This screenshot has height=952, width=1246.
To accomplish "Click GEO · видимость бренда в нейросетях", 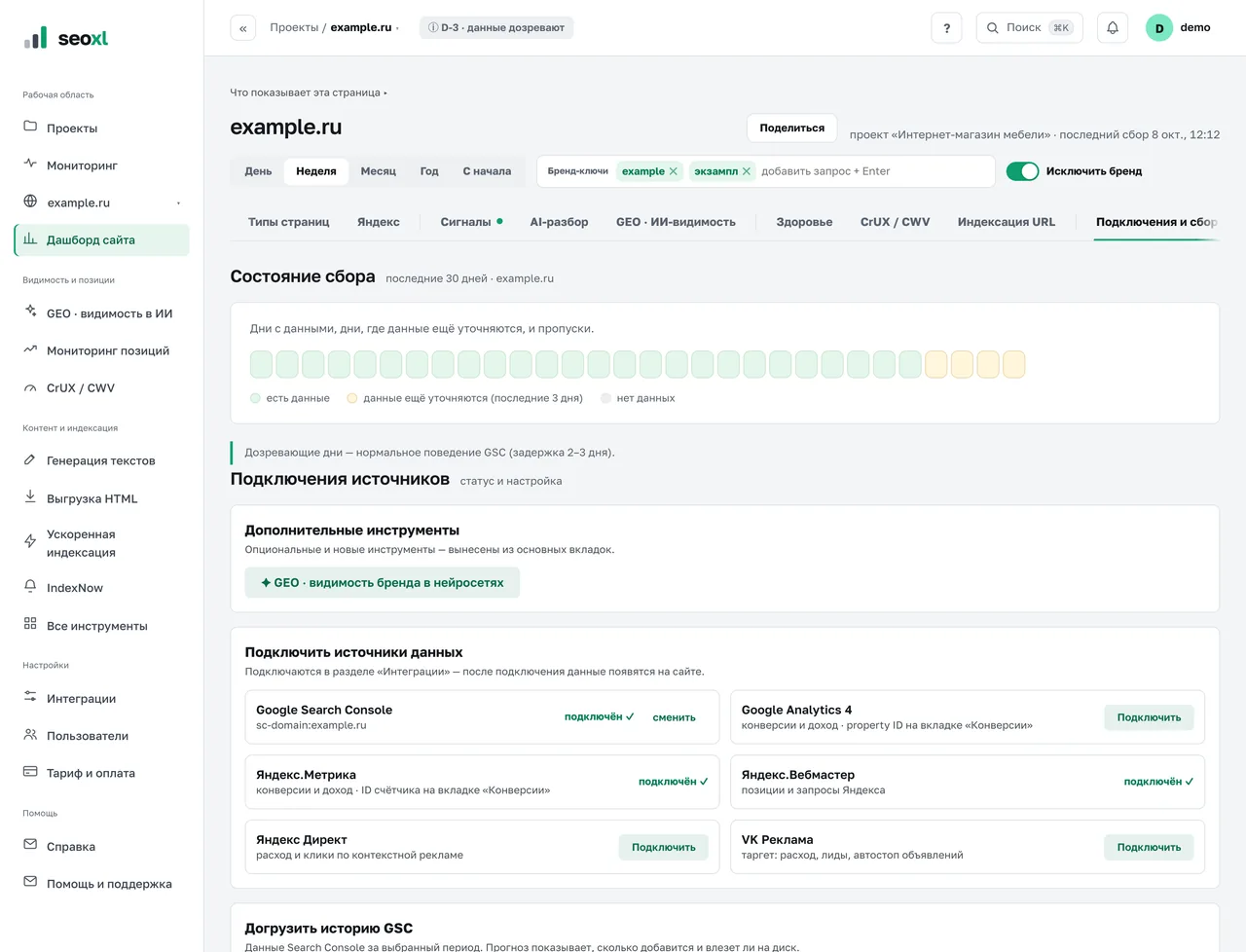I will click(x=382, y=582).
